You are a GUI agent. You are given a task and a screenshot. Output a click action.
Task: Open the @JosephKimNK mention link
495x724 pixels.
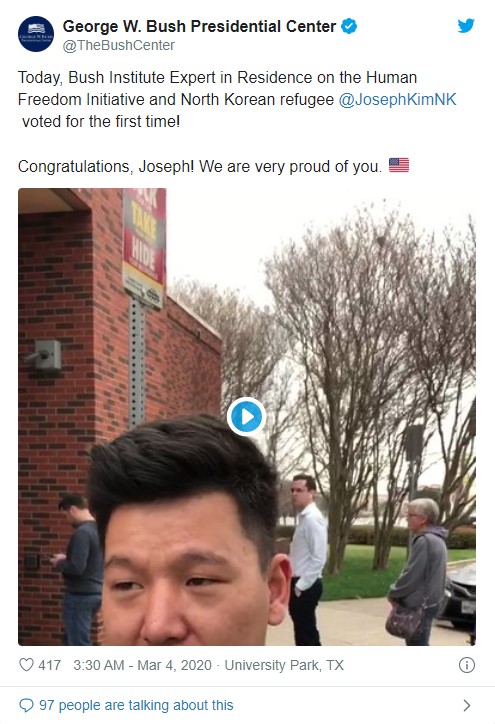398,99
